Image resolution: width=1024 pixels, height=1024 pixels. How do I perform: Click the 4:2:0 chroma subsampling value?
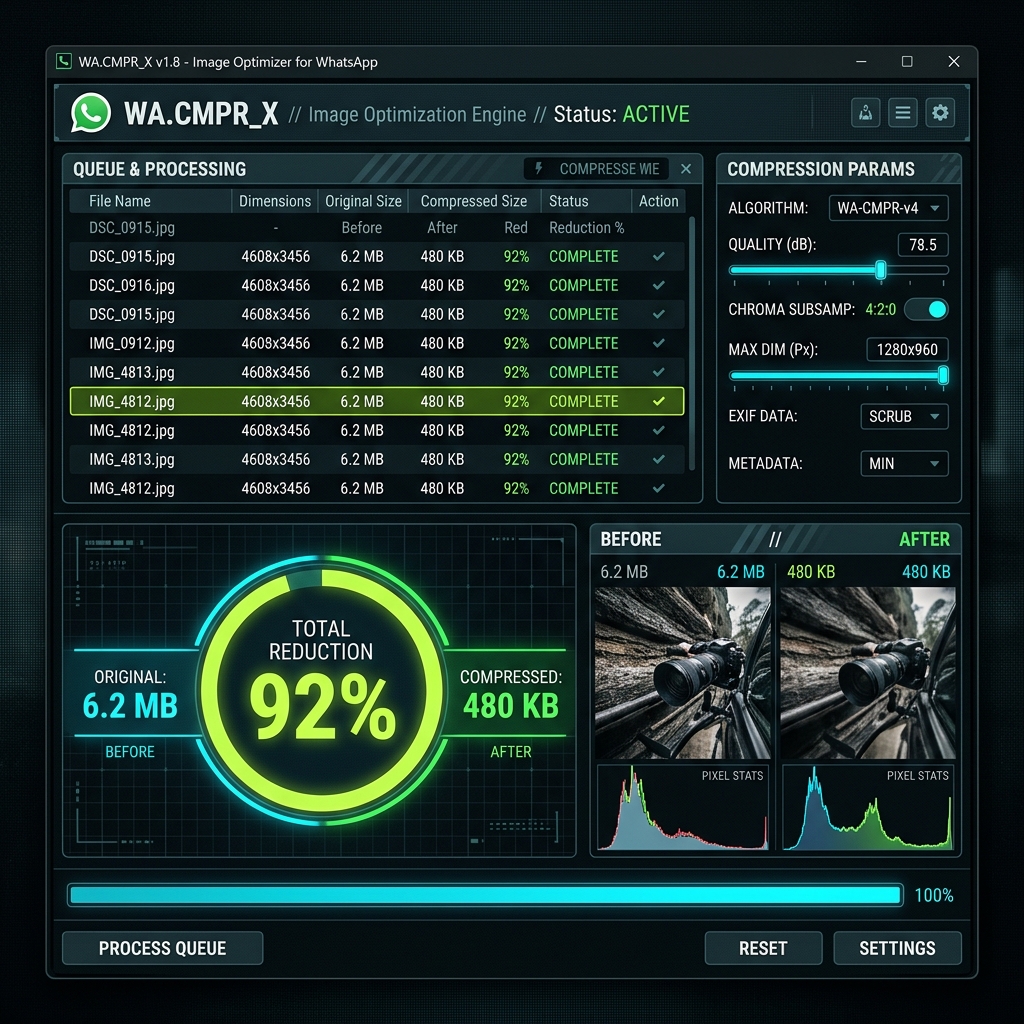tap(880, 309)
